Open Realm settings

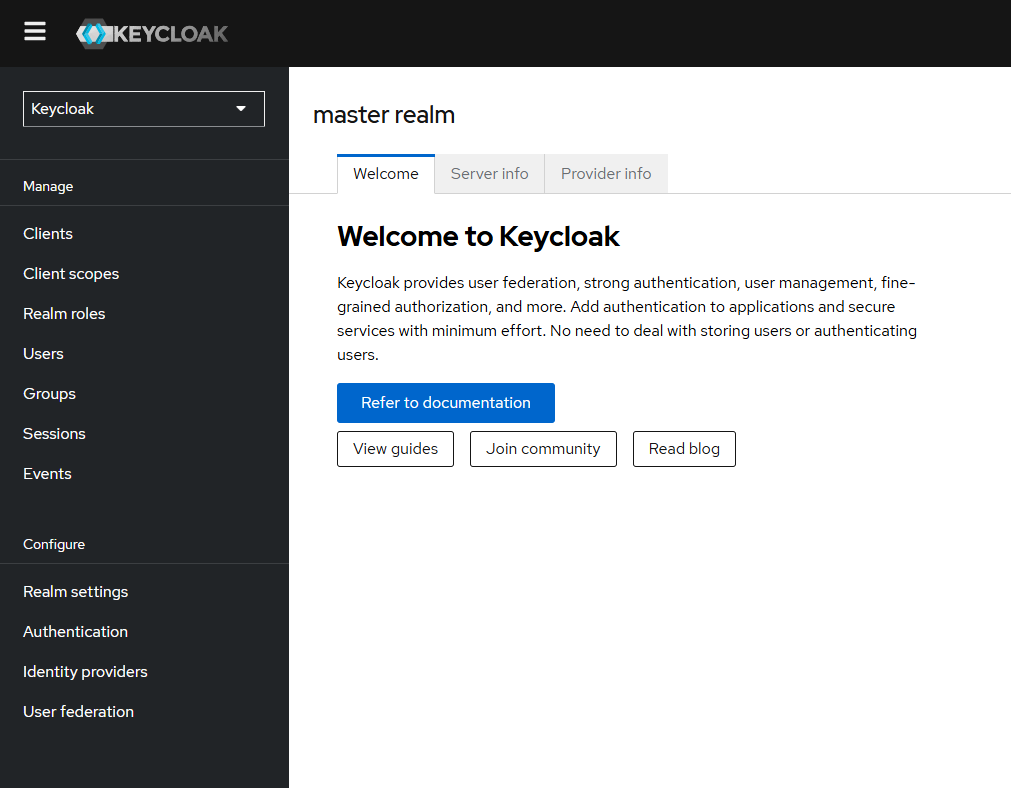pyautogui.click(x=75, y=591)
